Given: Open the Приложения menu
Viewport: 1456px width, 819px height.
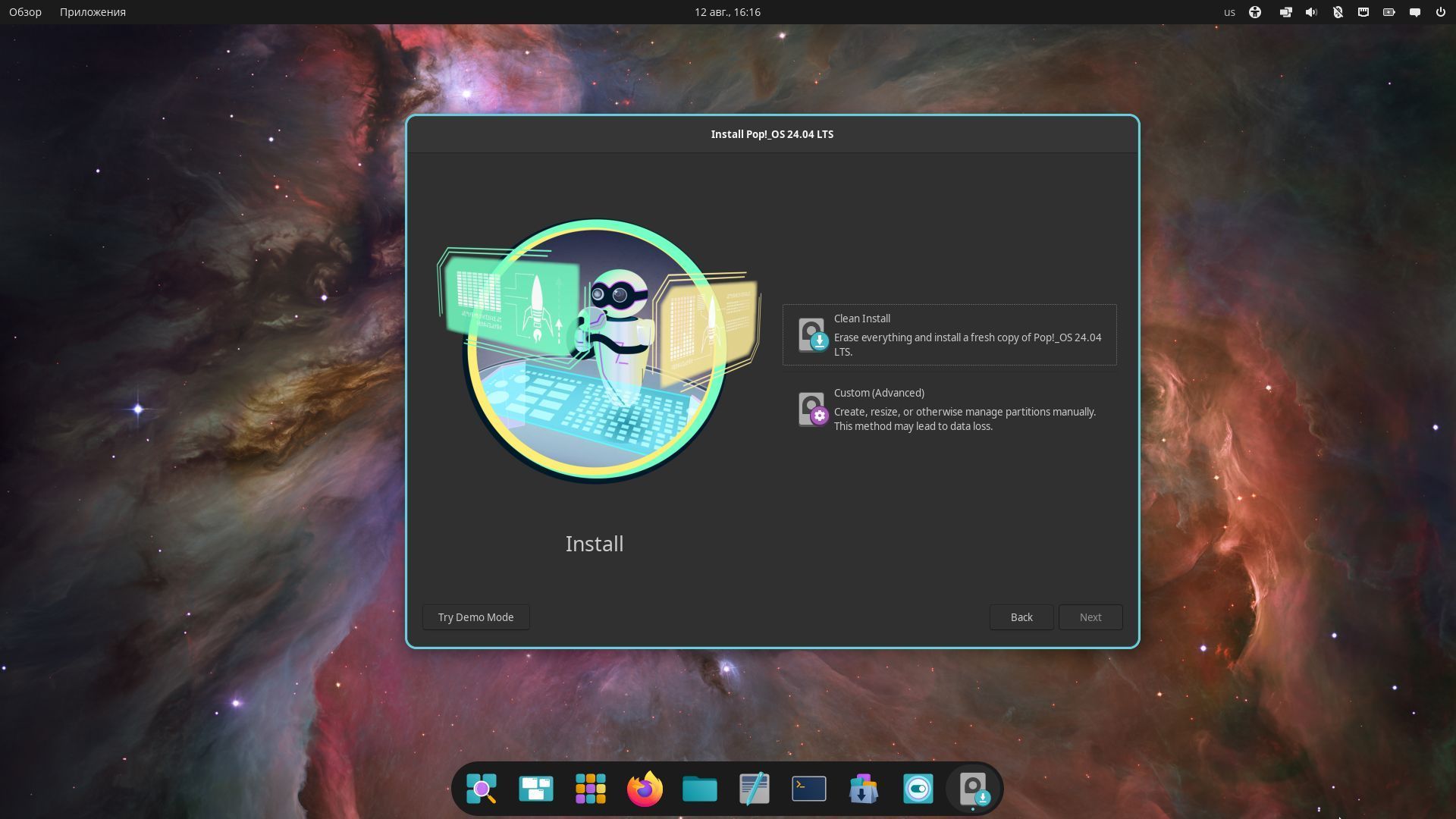Looking at the screenshot, I should [93, 12].
